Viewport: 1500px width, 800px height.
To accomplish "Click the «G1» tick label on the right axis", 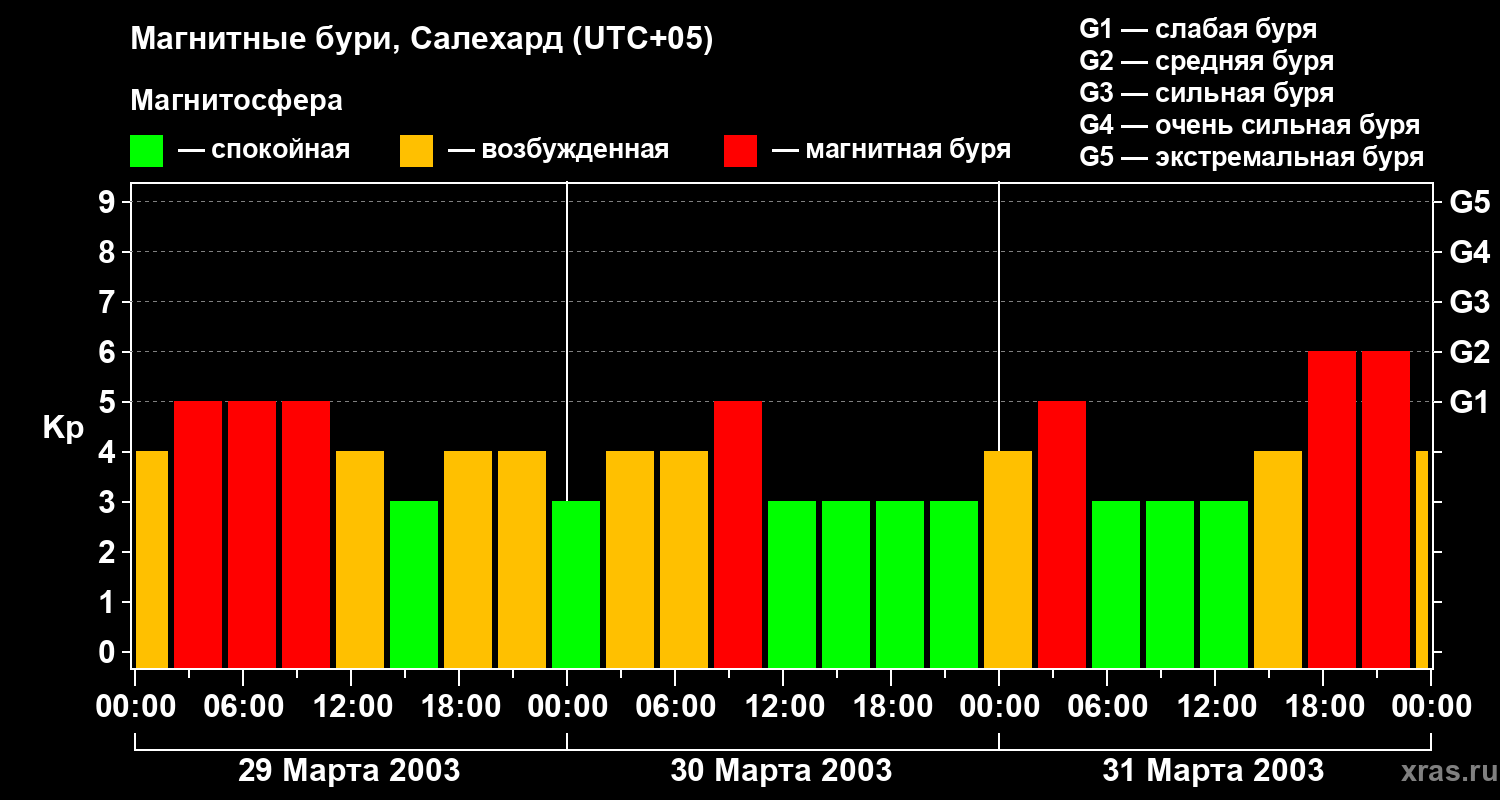I will pyautogui.click(x=1470, y=402).
